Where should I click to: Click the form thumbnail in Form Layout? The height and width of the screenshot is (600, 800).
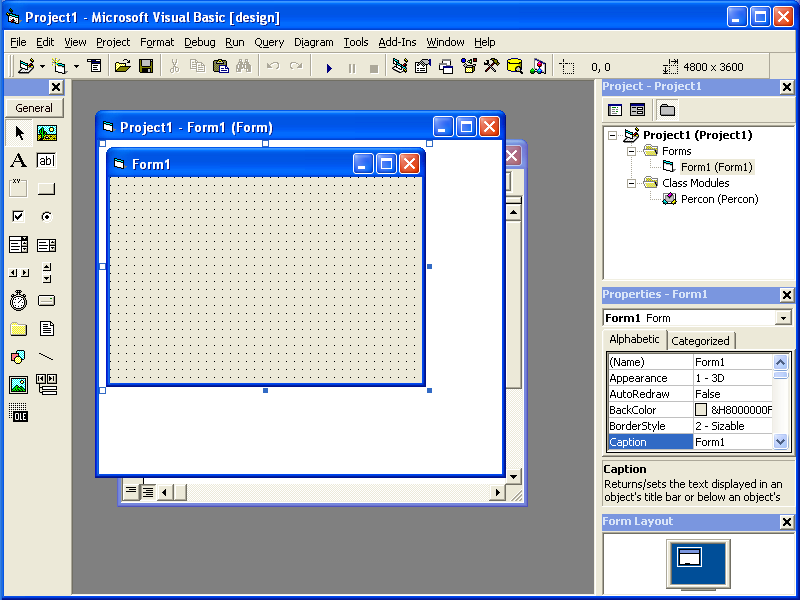[689, 557]
